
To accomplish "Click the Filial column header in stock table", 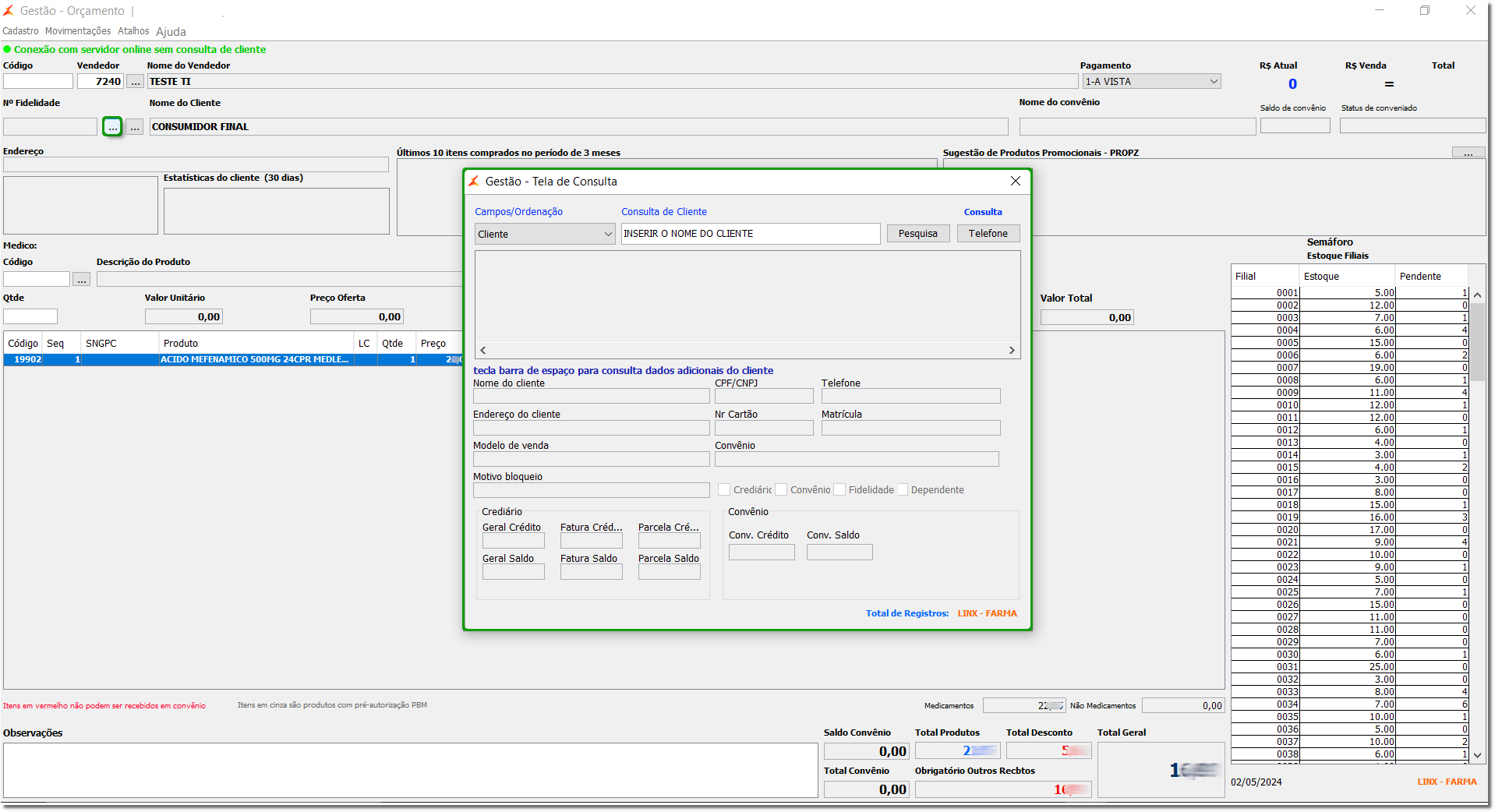I will tap(1265, 277).
